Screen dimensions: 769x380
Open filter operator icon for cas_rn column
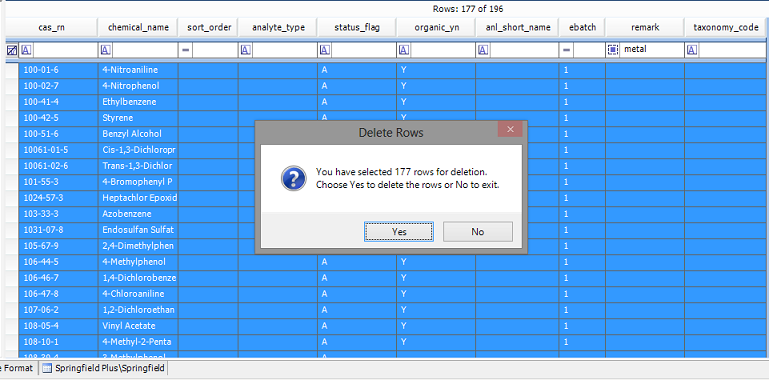point(26,50)
